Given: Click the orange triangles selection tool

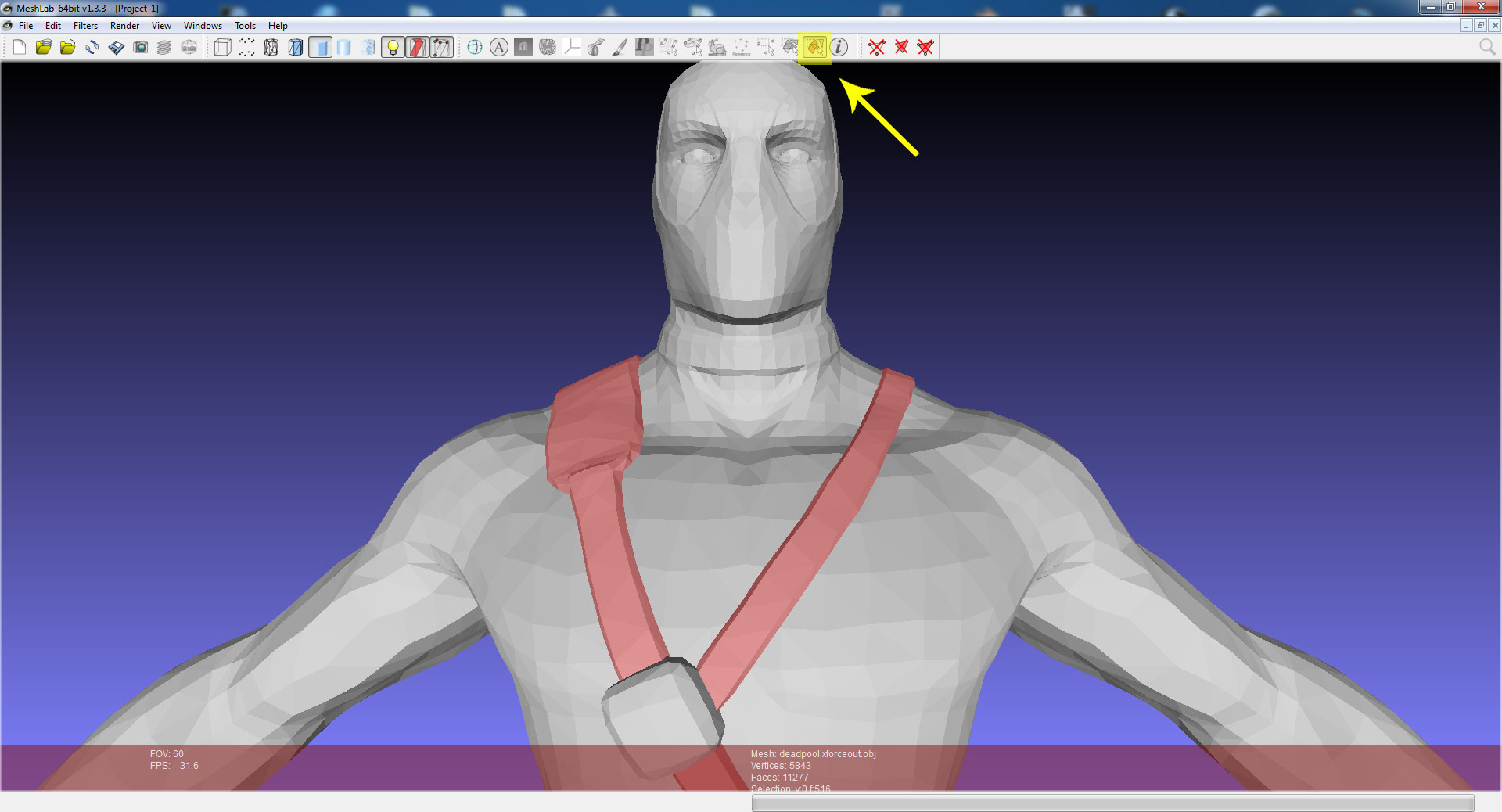Looking at the screenshot, I should point(814,48).
